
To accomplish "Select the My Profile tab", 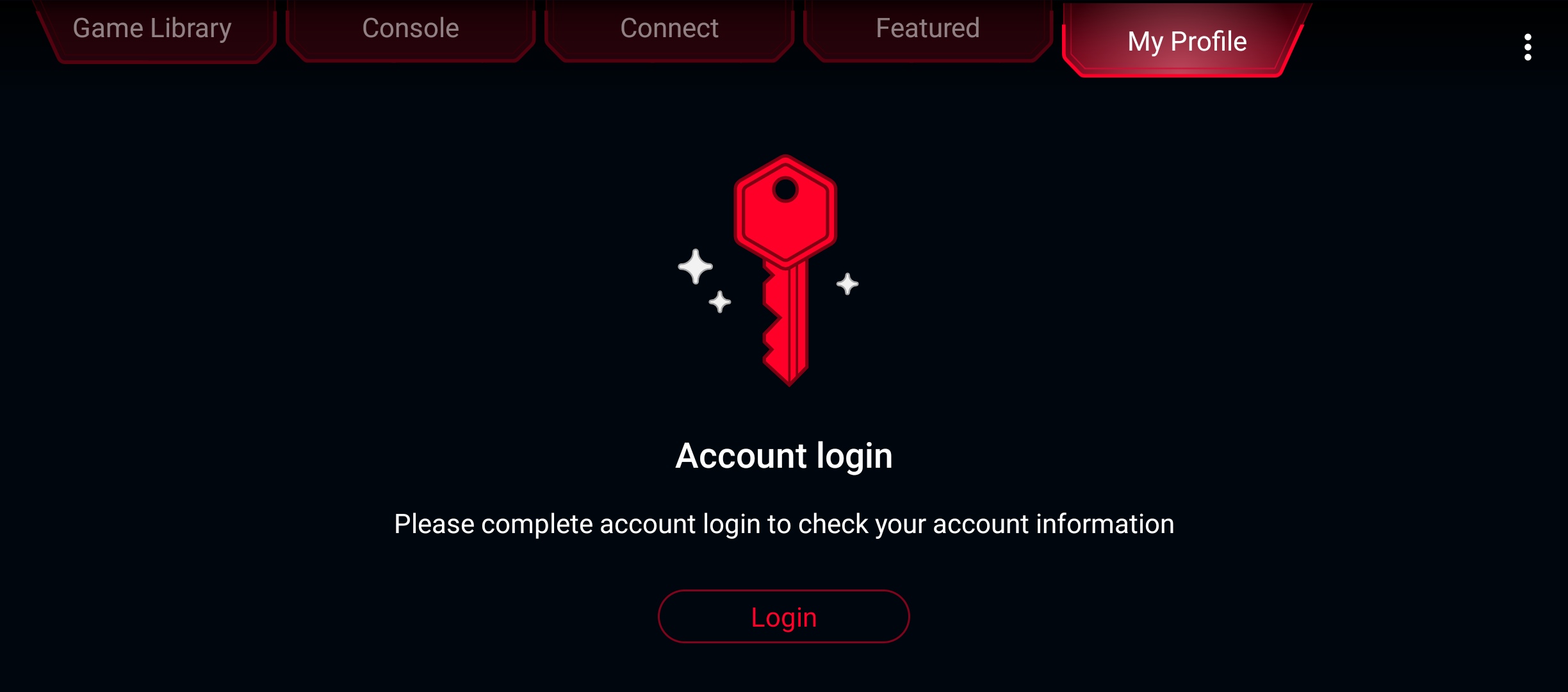I will tap(1187, 41).
